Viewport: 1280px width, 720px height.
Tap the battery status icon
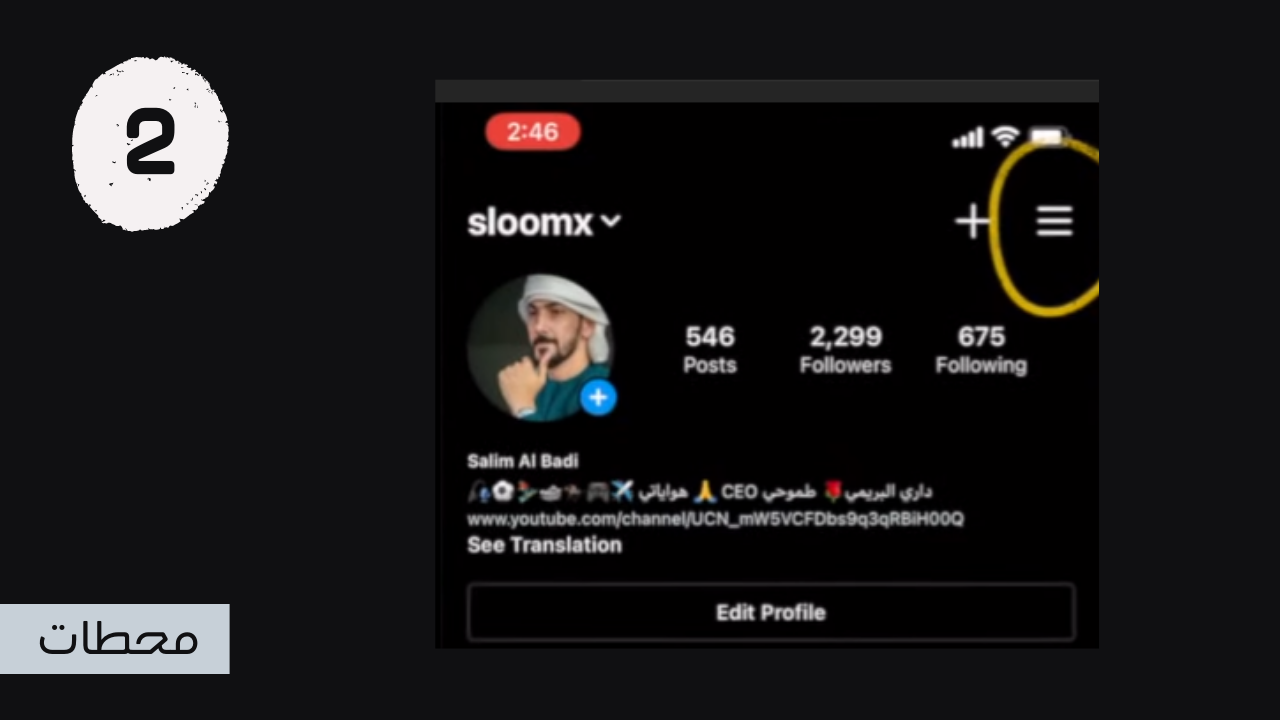[x=1049, y=137]
